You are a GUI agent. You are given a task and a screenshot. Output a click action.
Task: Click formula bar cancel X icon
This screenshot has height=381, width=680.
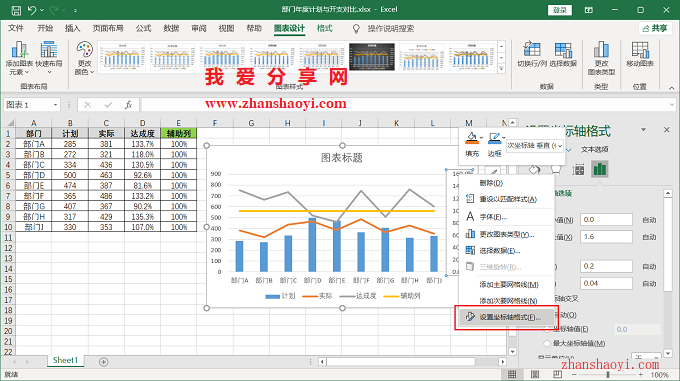88,105
